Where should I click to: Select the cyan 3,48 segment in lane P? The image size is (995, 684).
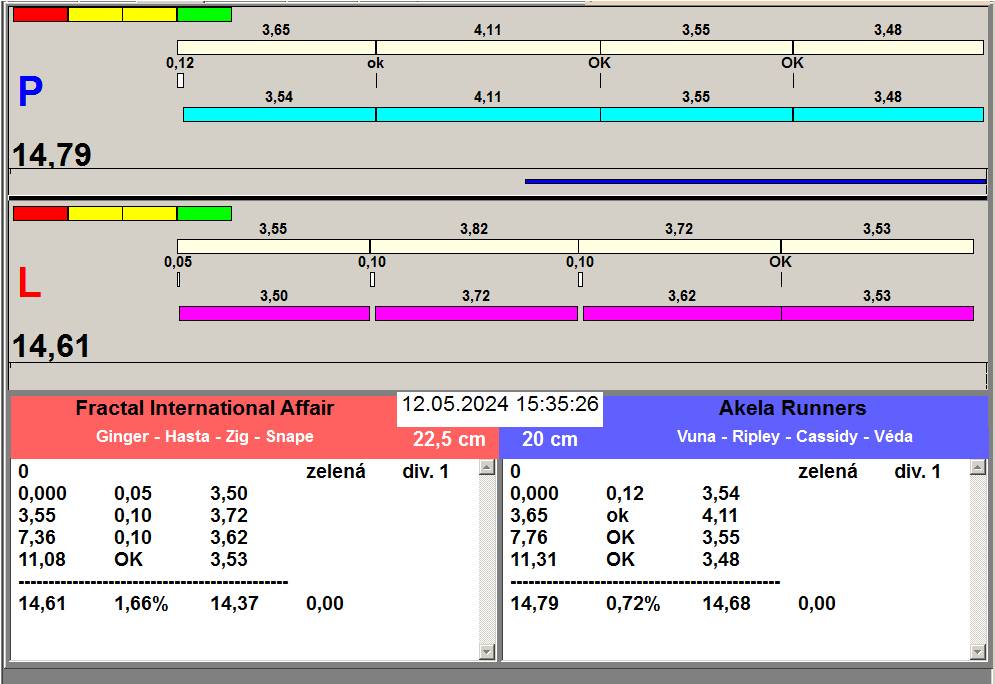(888, 114)
